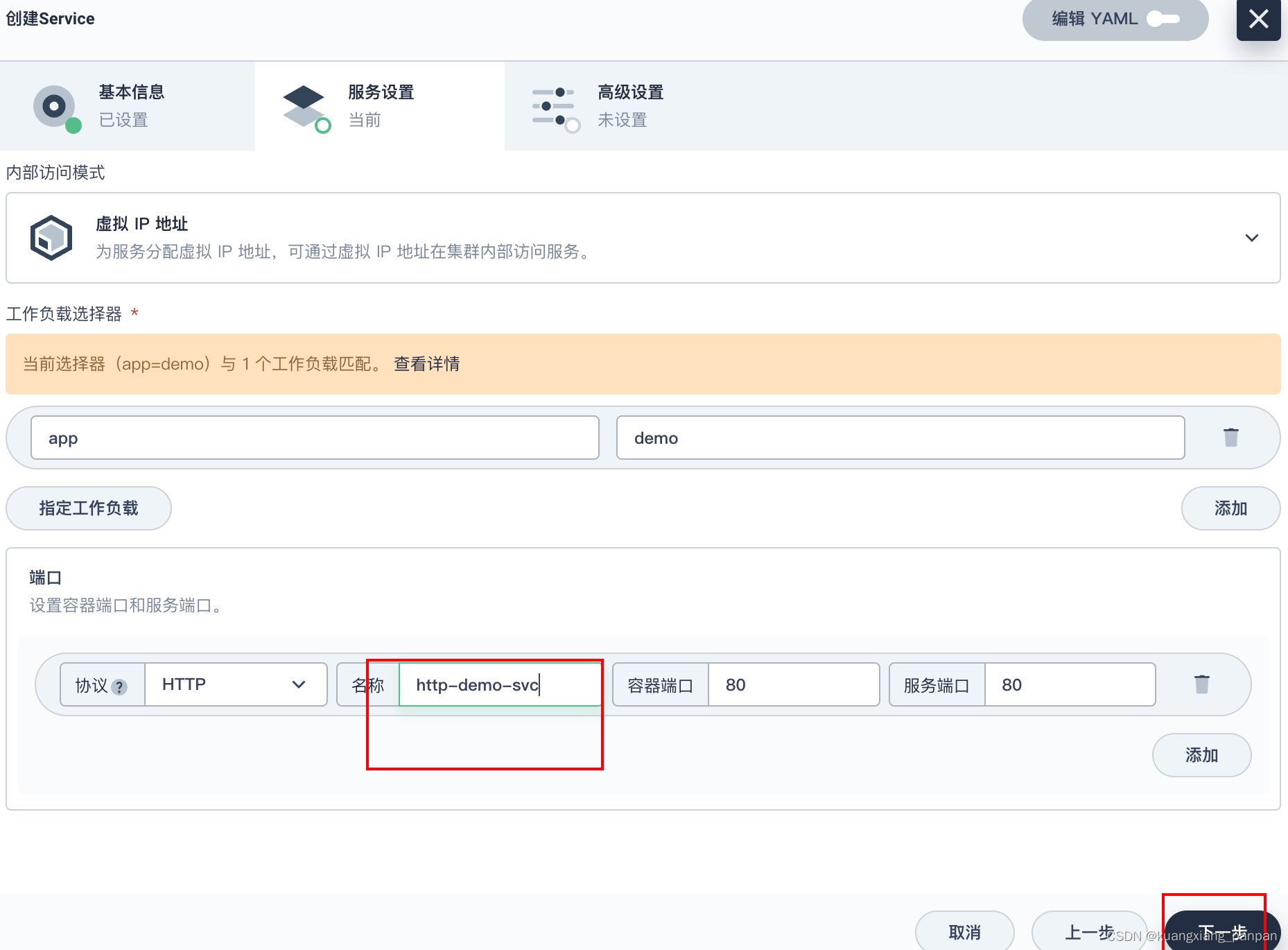Image resolution: width=1288 pixels, height=950 pixels.
Task: Expand the virtual IP access mode dropdown
Action: (1251, 238)
